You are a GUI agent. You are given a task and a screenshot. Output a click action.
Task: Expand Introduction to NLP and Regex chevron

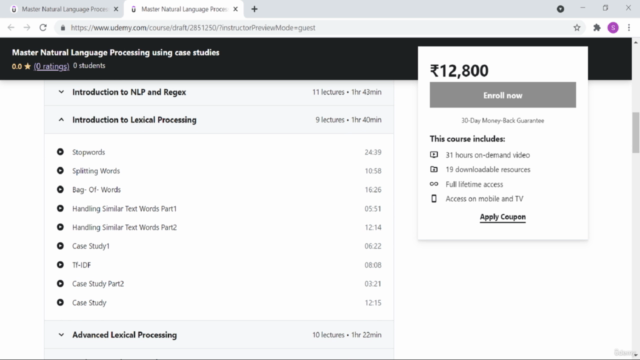[x=61, y=92]
